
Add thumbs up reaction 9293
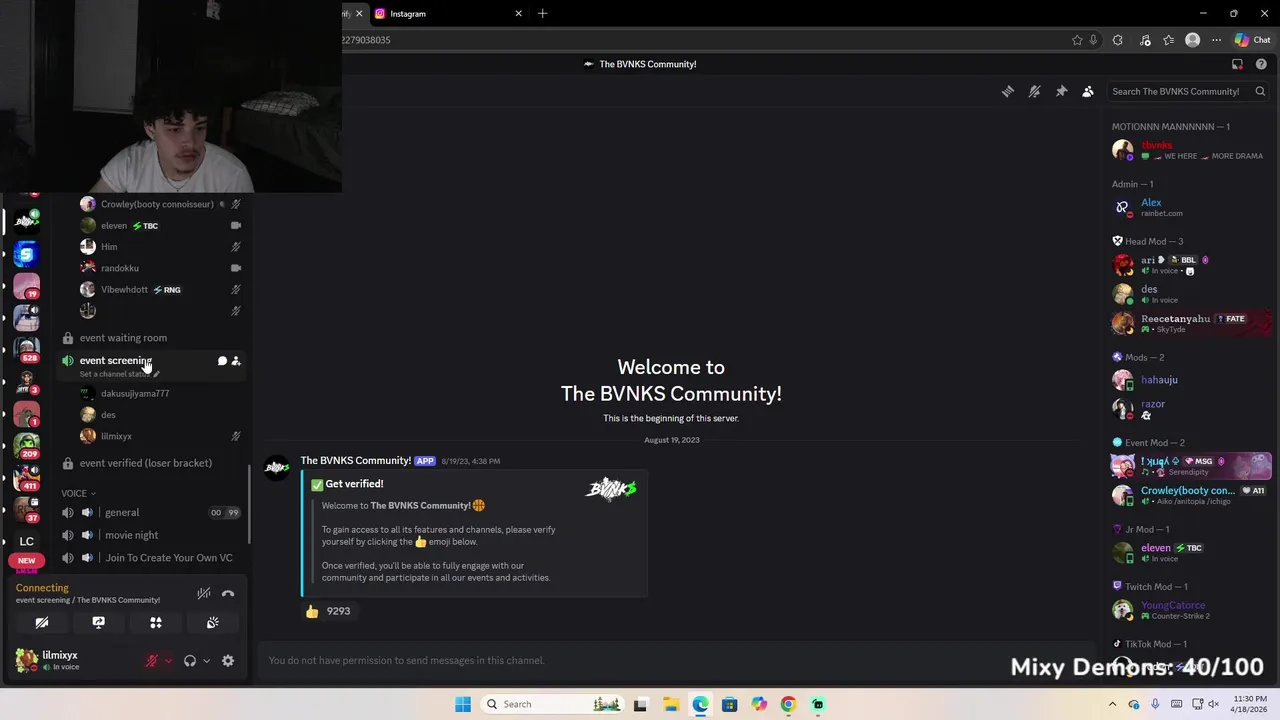pyautogui.click(x=328, y=611)
